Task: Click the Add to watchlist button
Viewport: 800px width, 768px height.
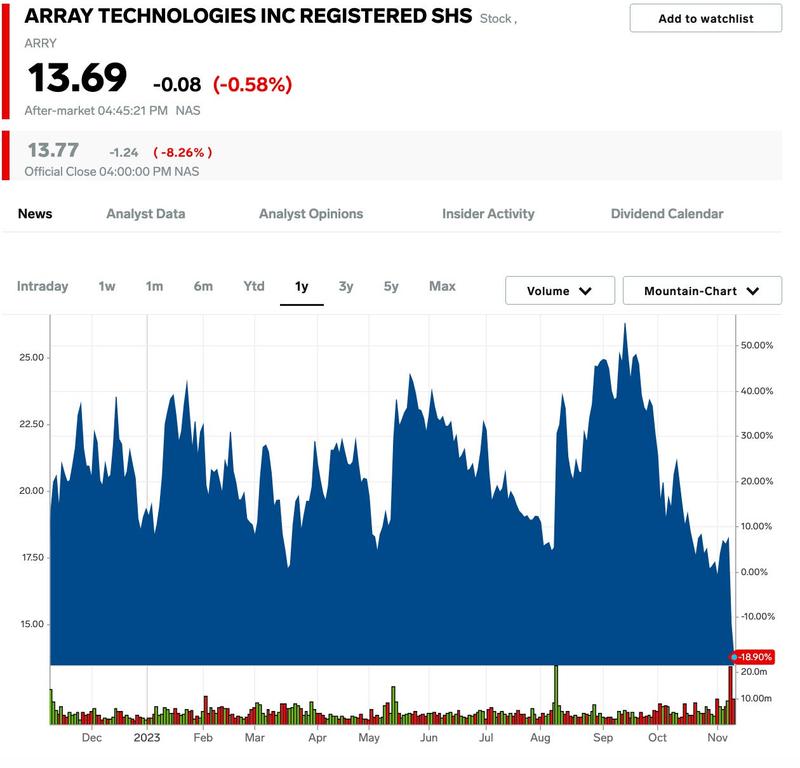Action: pyautogui.click(x=705, y=18)
